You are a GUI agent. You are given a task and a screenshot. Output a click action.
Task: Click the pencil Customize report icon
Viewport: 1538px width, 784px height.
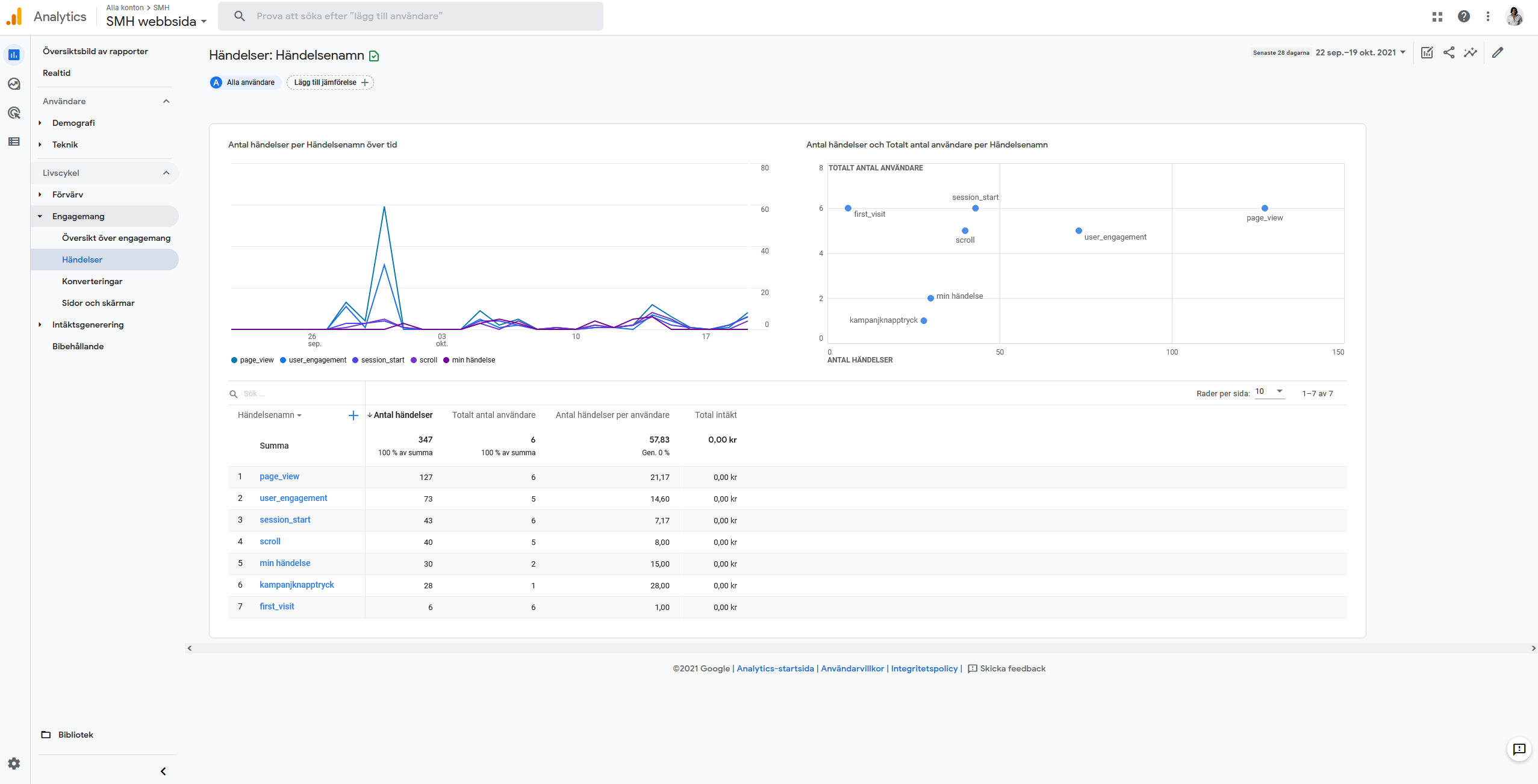[1498, 52]
